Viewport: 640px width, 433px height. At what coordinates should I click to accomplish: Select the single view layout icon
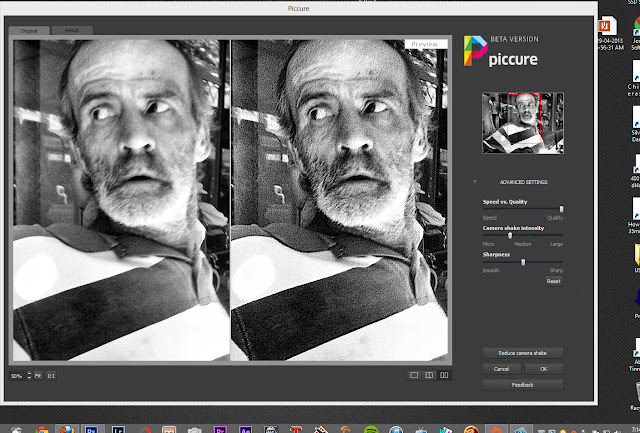[x=413, y=375]
